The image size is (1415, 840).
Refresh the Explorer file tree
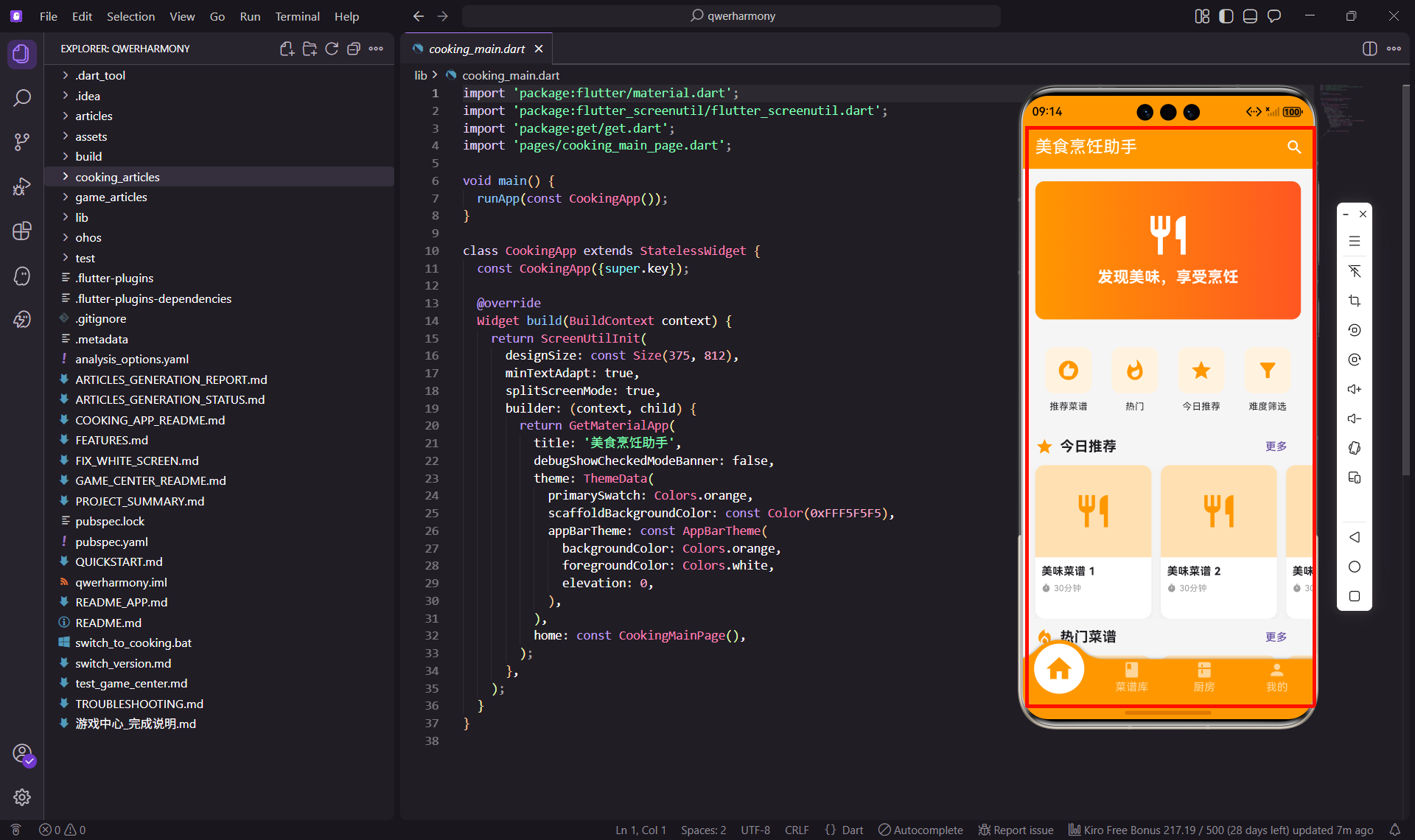pyautogui.click(x=332, y=49)
